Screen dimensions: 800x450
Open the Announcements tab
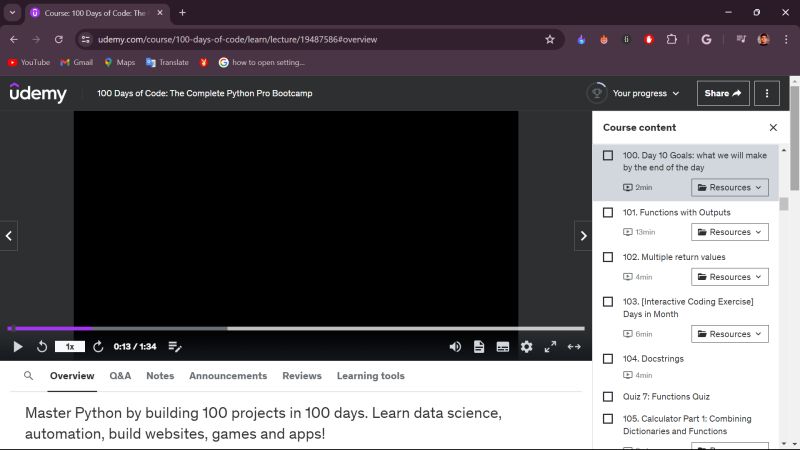(228, 376)
